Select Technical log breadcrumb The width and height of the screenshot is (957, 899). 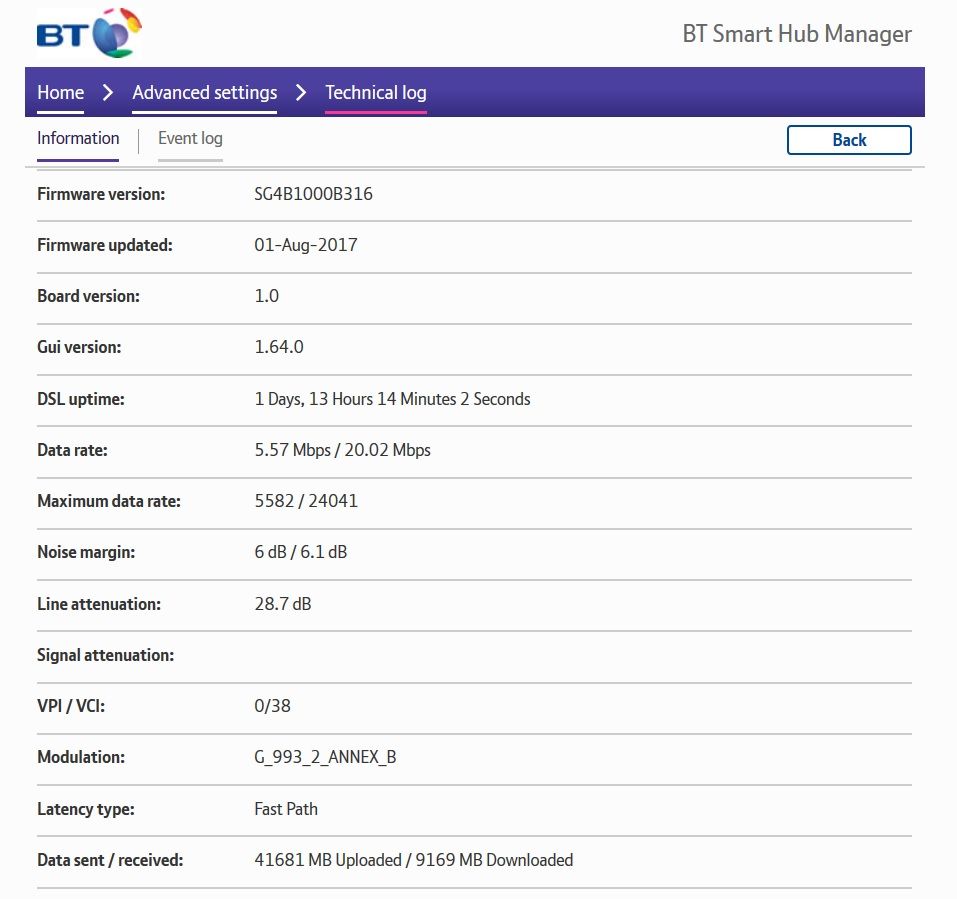coord(375,92)
